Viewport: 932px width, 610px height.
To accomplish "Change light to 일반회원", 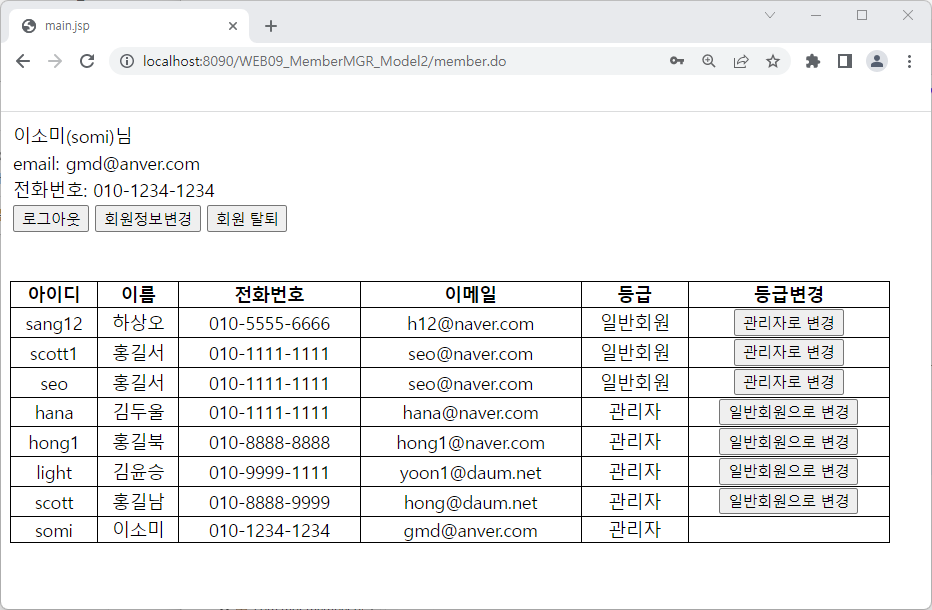I will click(x=788, y=471).
